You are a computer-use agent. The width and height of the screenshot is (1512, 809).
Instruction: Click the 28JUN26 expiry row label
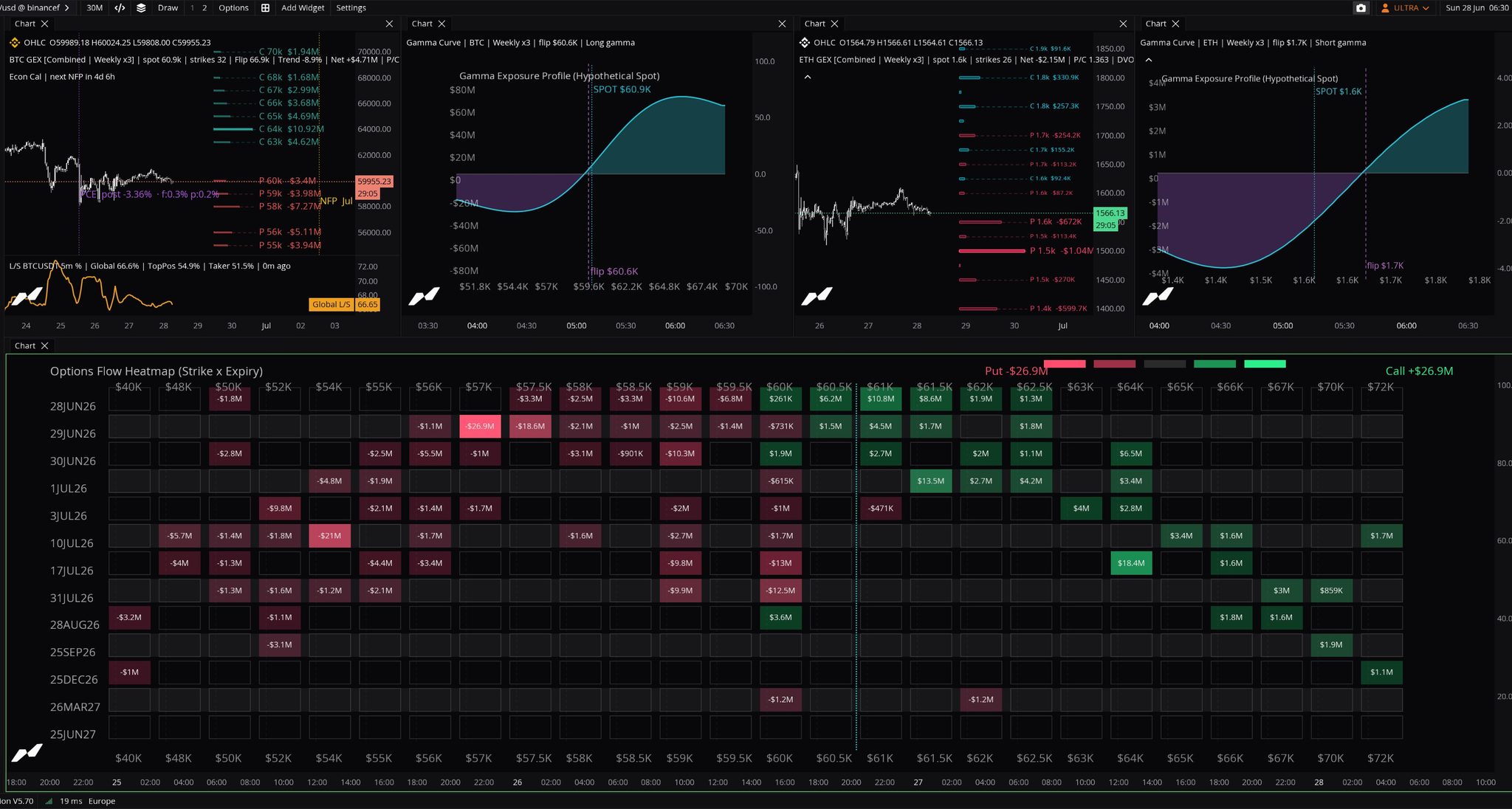tap(72, 406)
